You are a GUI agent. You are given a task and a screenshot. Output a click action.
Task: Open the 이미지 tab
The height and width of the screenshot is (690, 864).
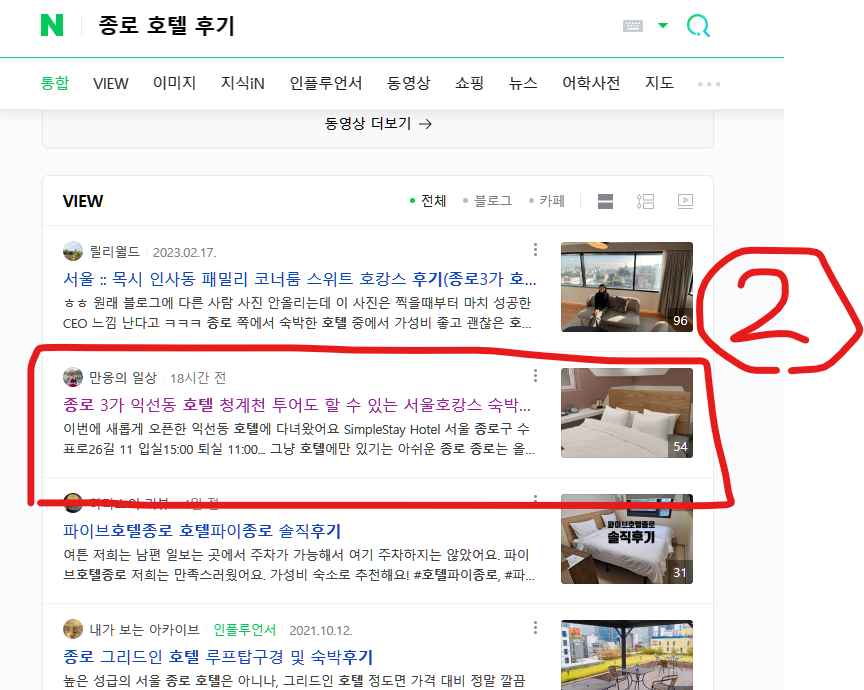[x=174, y=83]
